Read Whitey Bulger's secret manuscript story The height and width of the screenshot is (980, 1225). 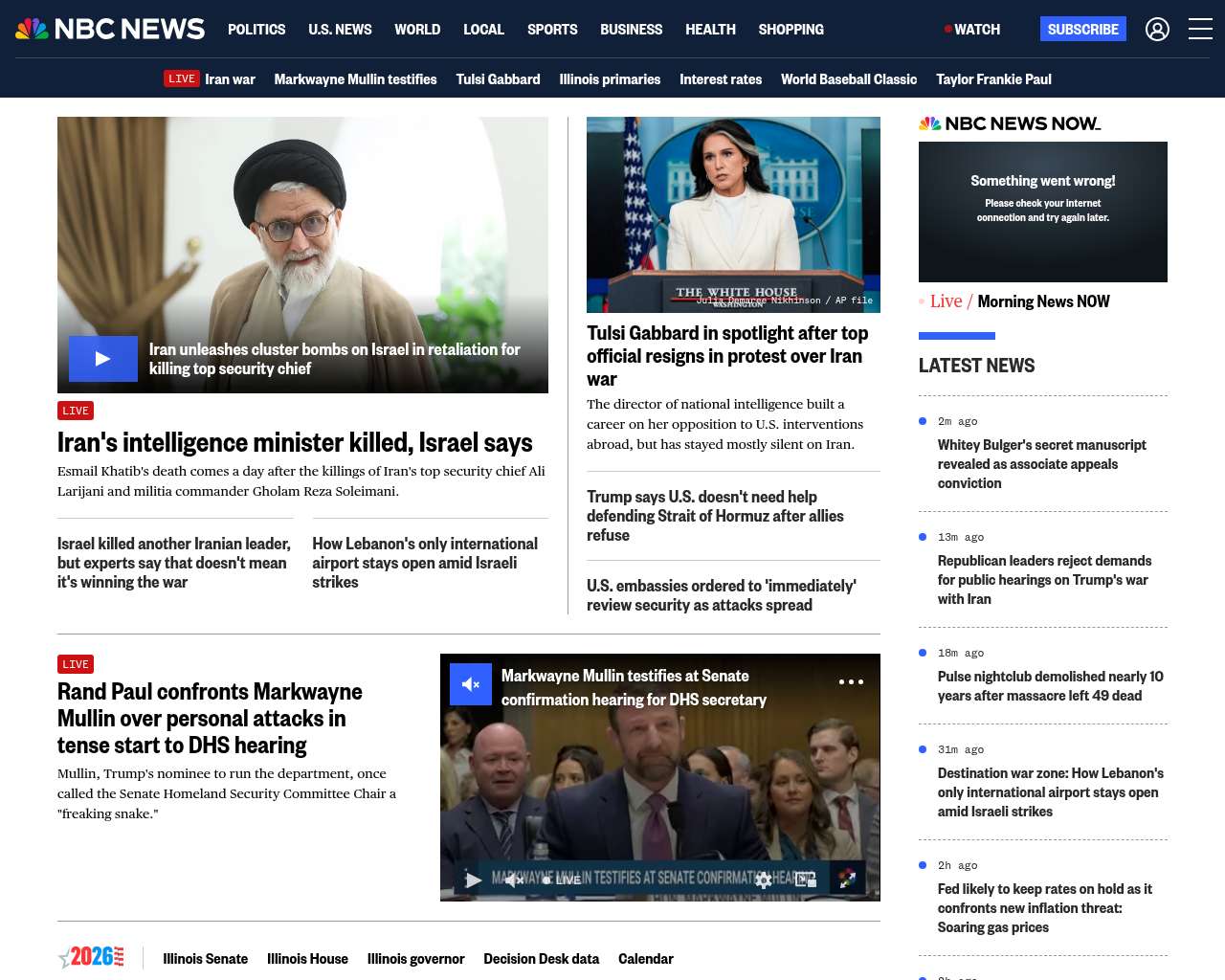[x=1042, y=464]
